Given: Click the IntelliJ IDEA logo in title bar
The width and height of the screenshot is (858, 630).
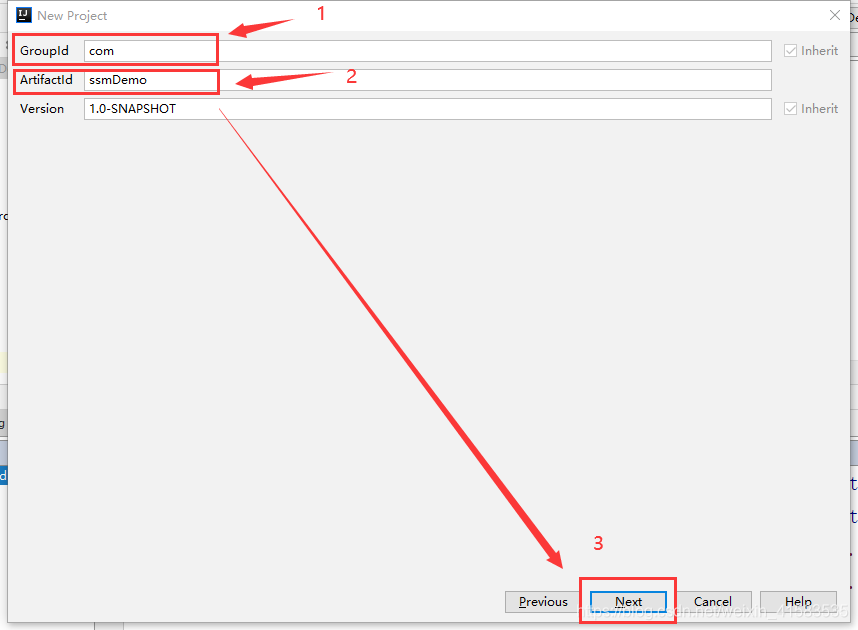Looking at the screenshot, I should click(24, 15).
